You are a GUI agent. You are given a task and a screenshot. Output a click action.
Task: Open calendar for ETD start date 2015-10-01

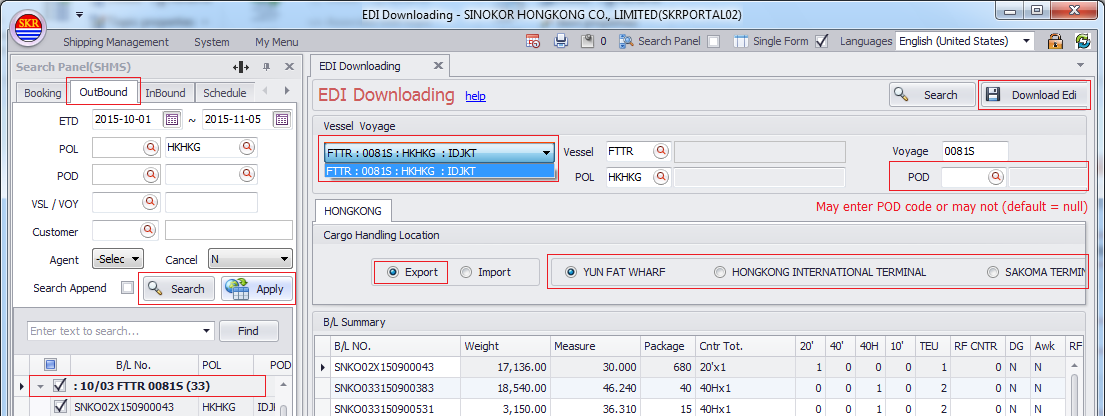[172, 119]
